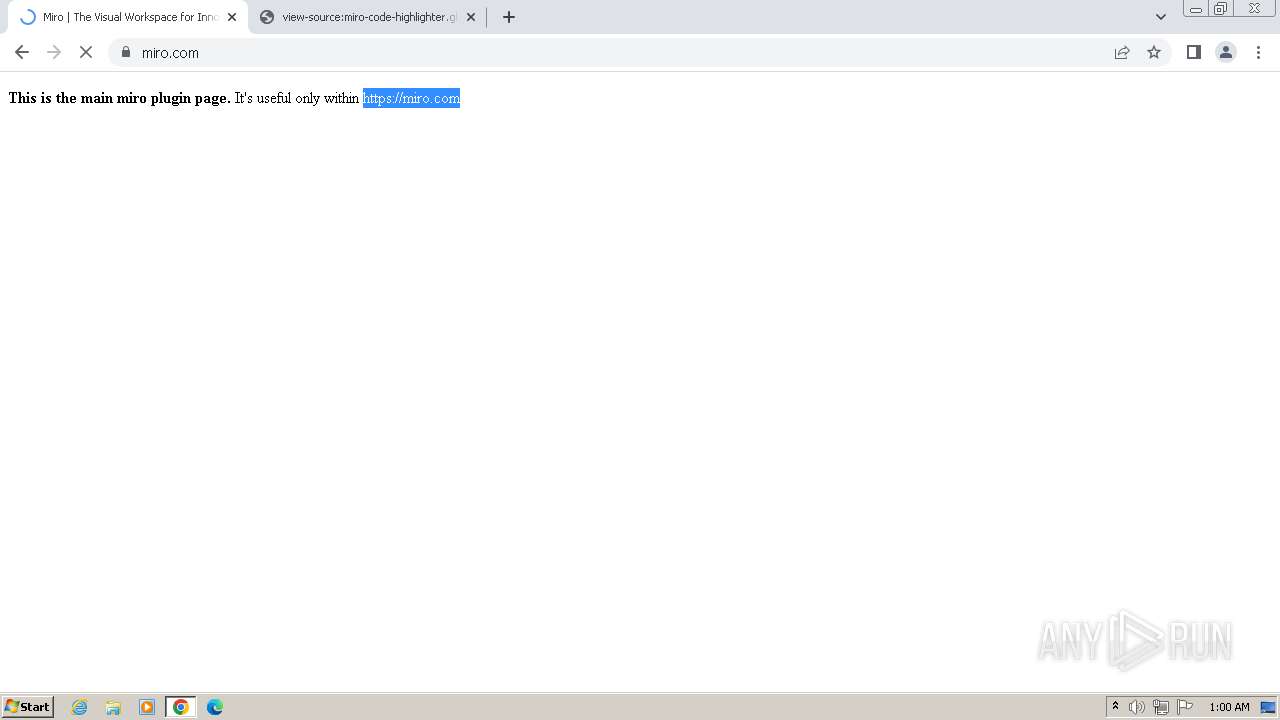Open the Chrome profile menu
The height and width of the screenshot is (720, 1280).
pos(1226,52)
